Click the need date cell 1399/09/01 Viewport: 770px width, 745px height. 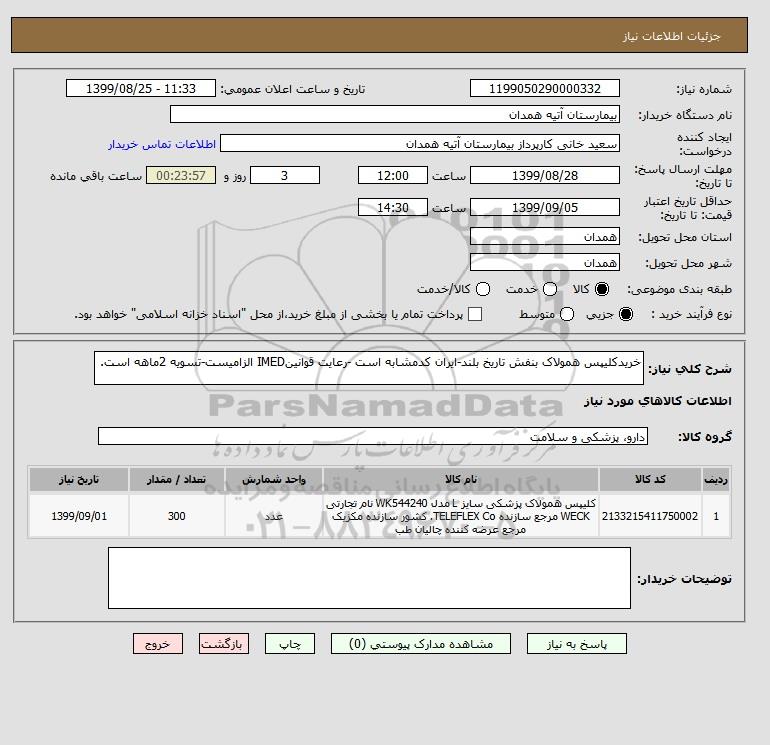point(79,516)
